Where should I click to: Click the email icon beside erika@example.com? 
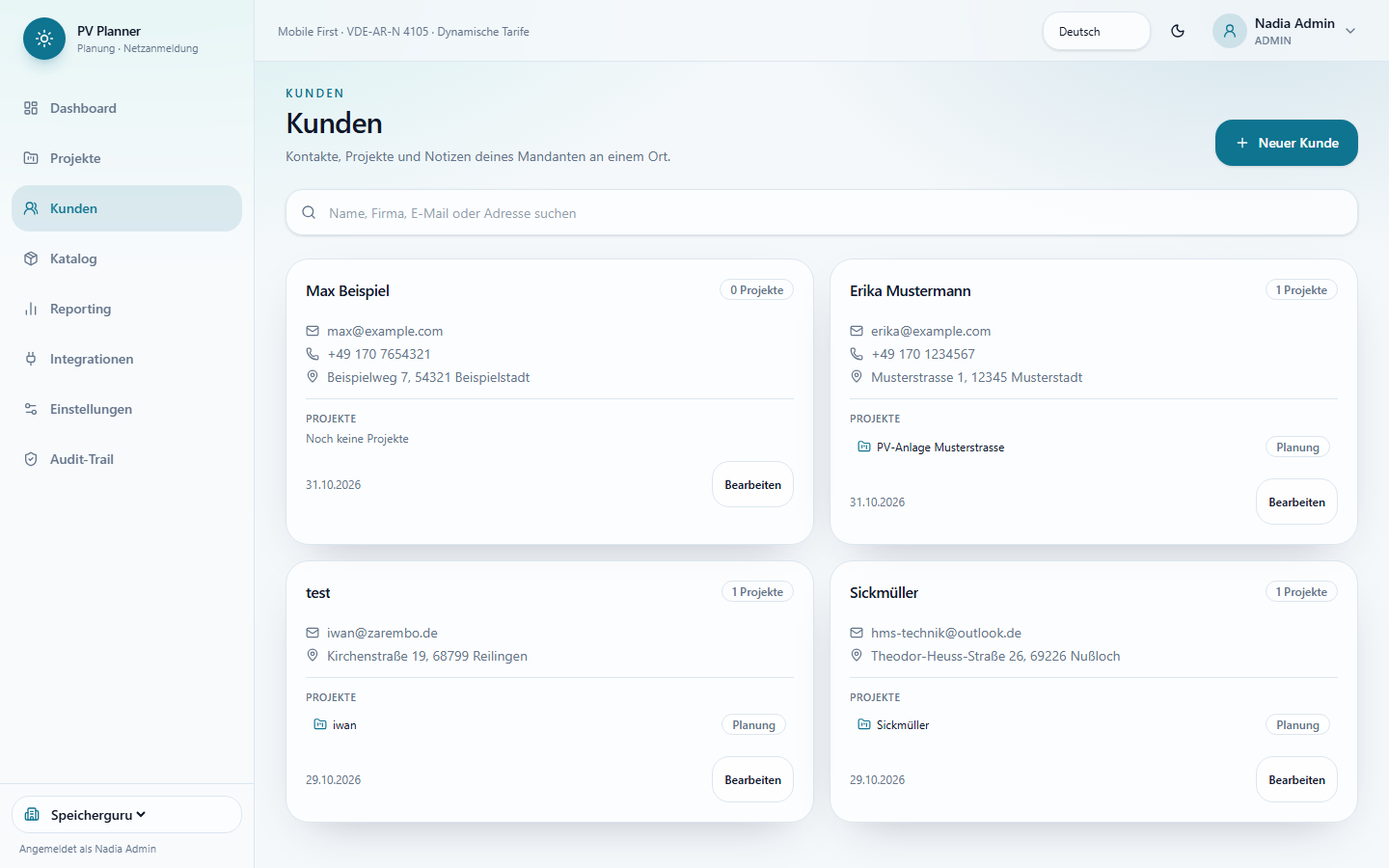pos(857,331)
